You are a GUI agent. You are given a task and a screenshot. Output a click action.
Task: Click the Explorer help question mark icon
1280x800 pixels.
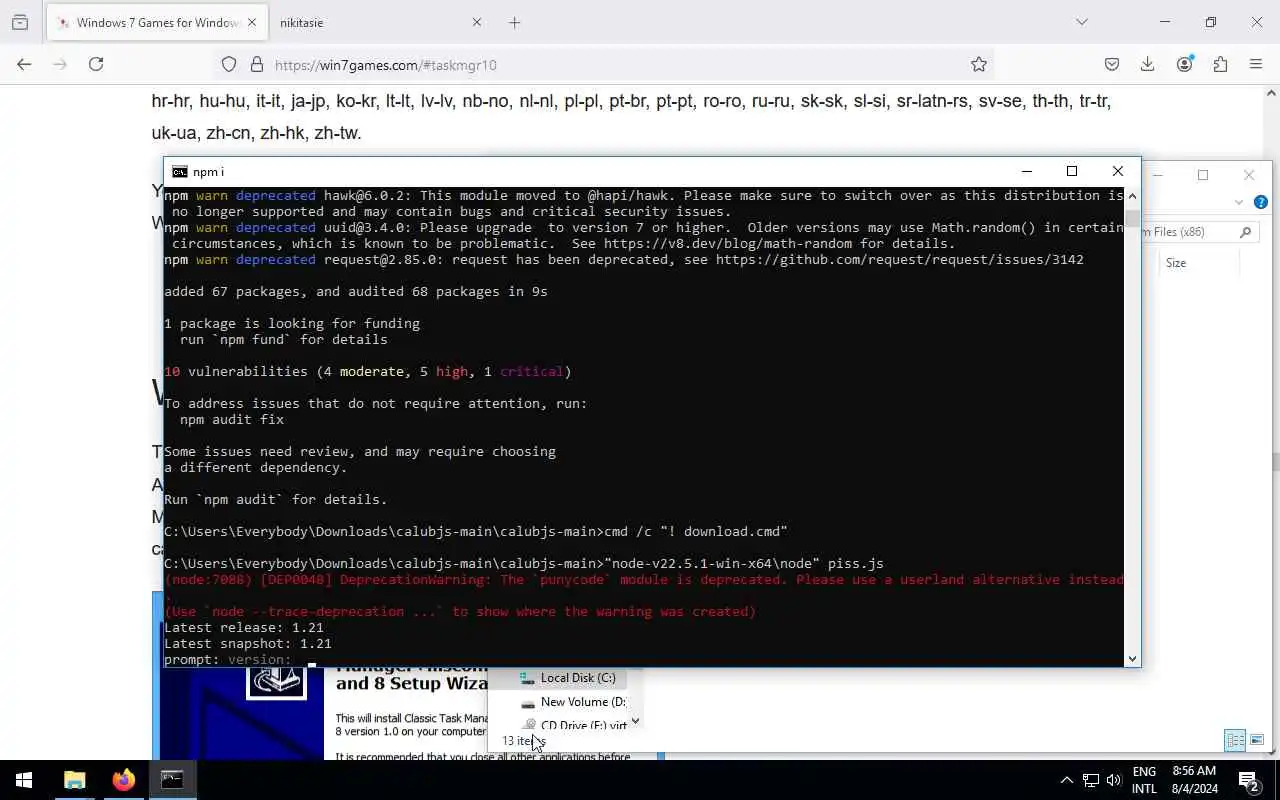point(1261,202)
